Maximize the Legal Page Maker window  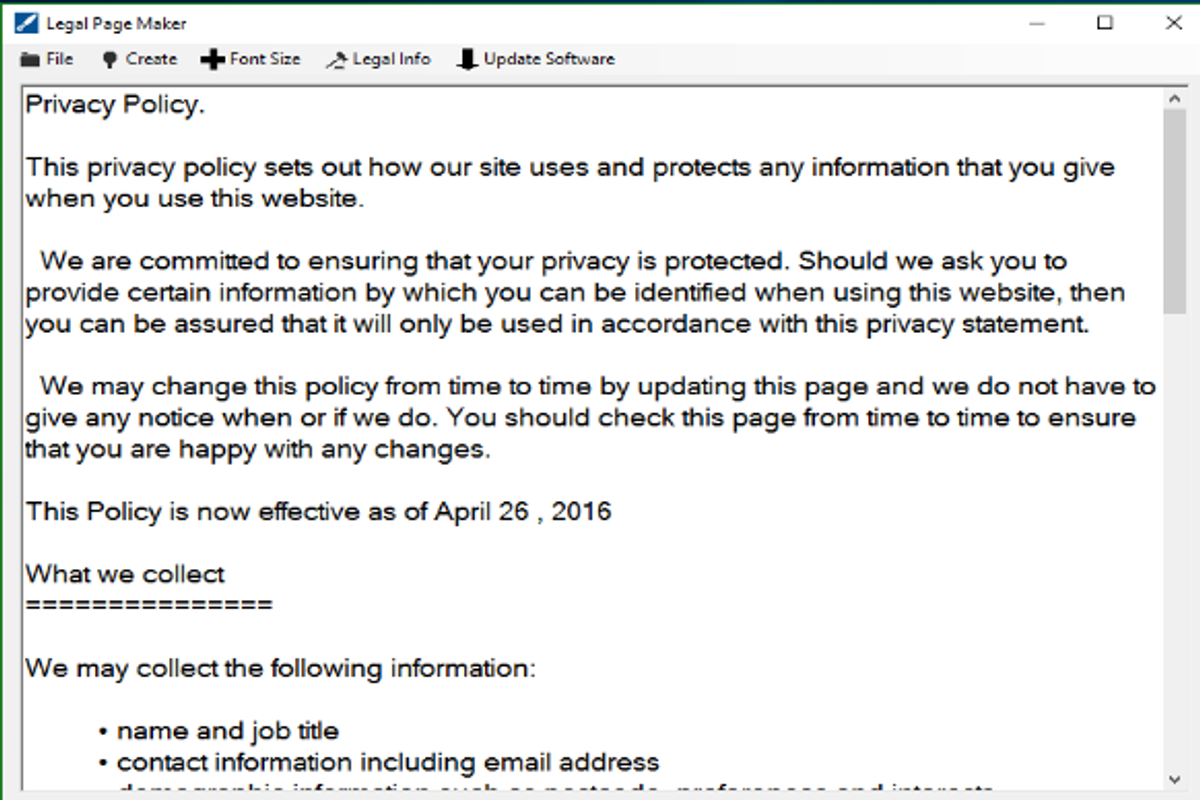(x=1105, y=23)
